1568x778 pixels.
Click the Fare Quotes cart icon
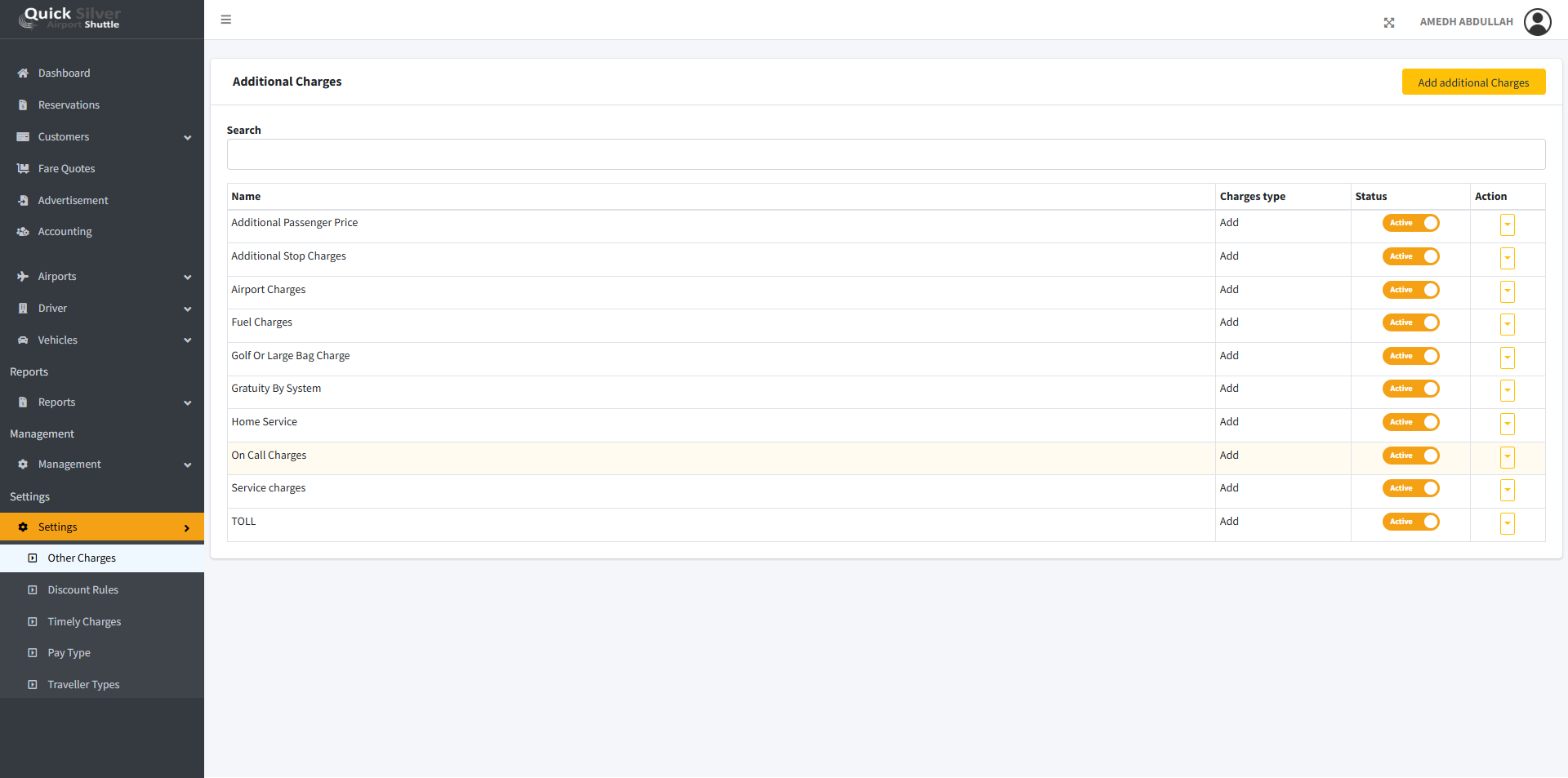tap(23, 169)
